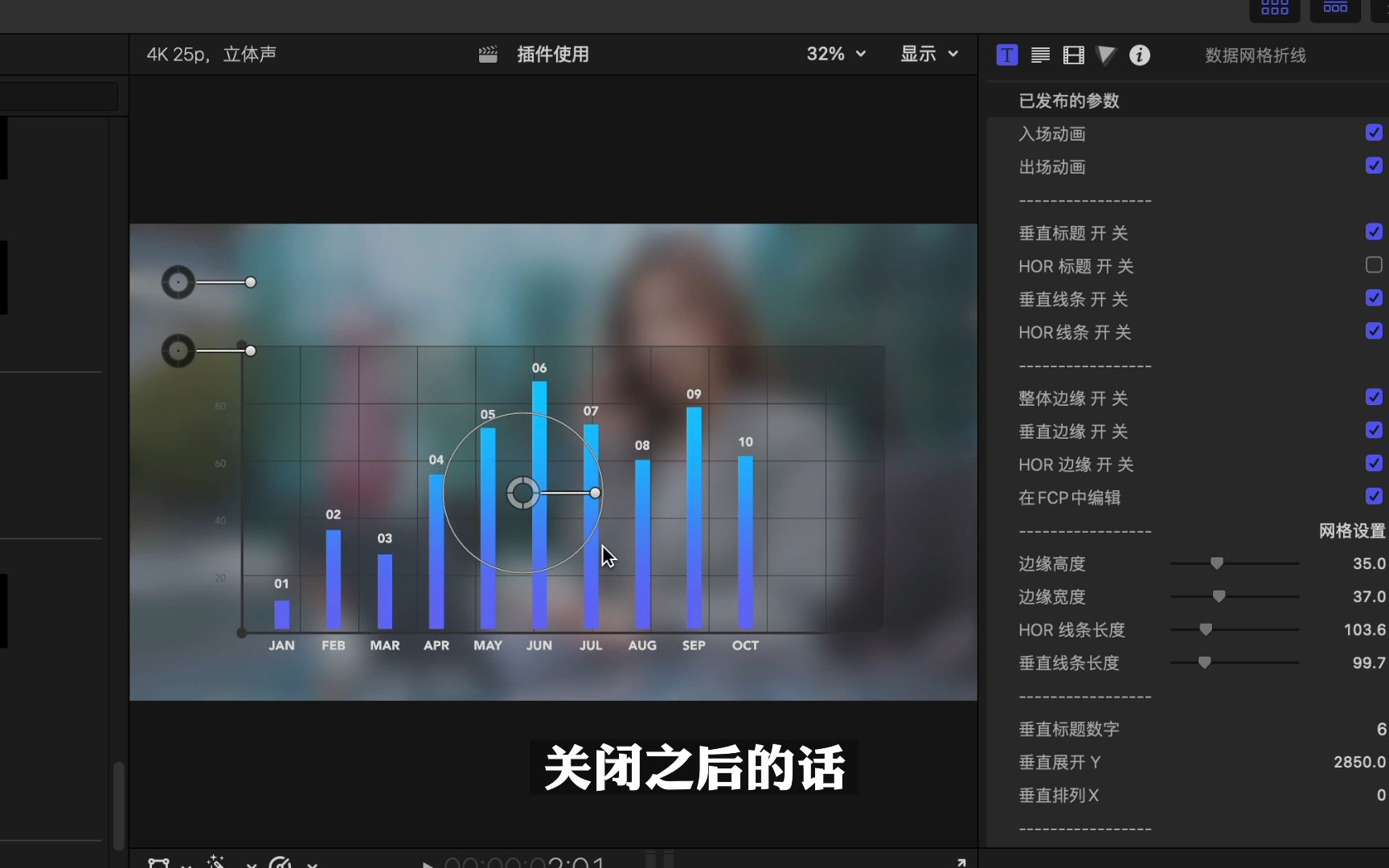Viewport: 1389px width, 868px height.
Task: Click the HOR 线条长度 slider
Action: click(1235, 629)
